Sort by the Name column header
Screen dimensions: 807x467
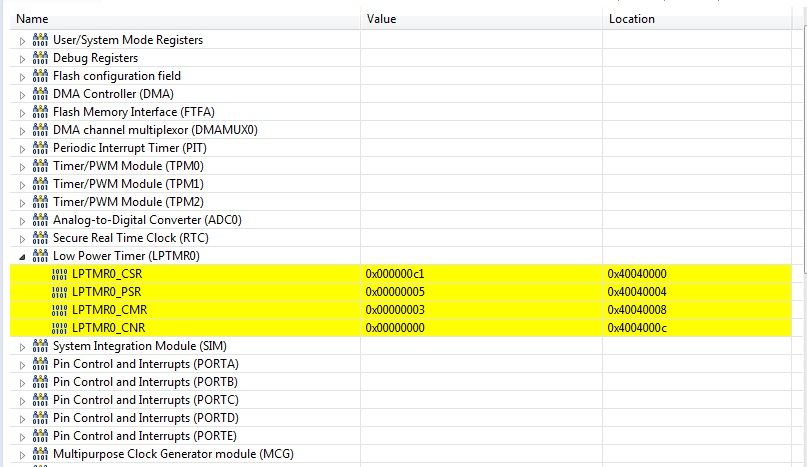tap(33, 19)
